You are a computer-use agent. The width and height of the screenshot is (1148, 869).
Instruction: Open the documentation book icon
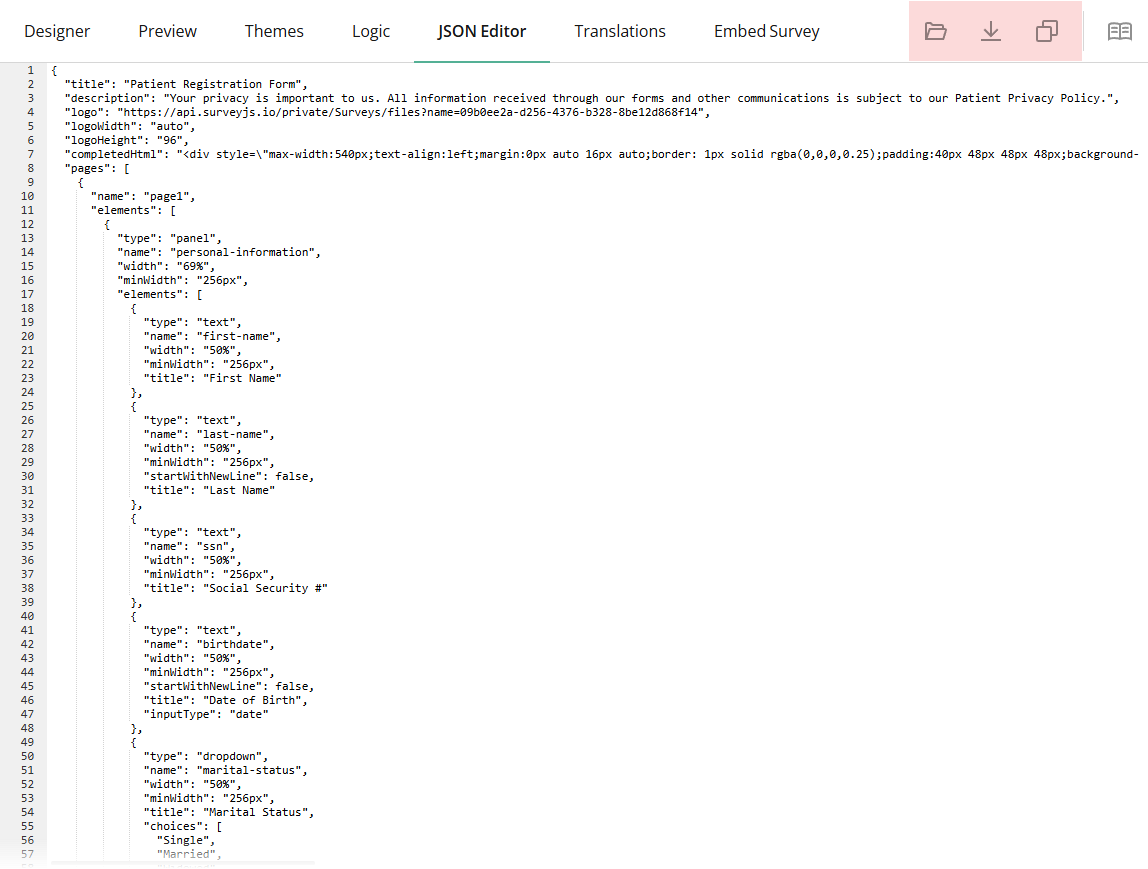coord(1119,31)
